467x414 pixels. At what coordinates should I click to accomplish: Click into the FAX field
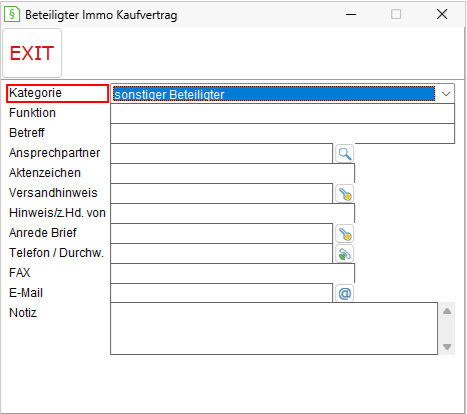coord(232,274)
